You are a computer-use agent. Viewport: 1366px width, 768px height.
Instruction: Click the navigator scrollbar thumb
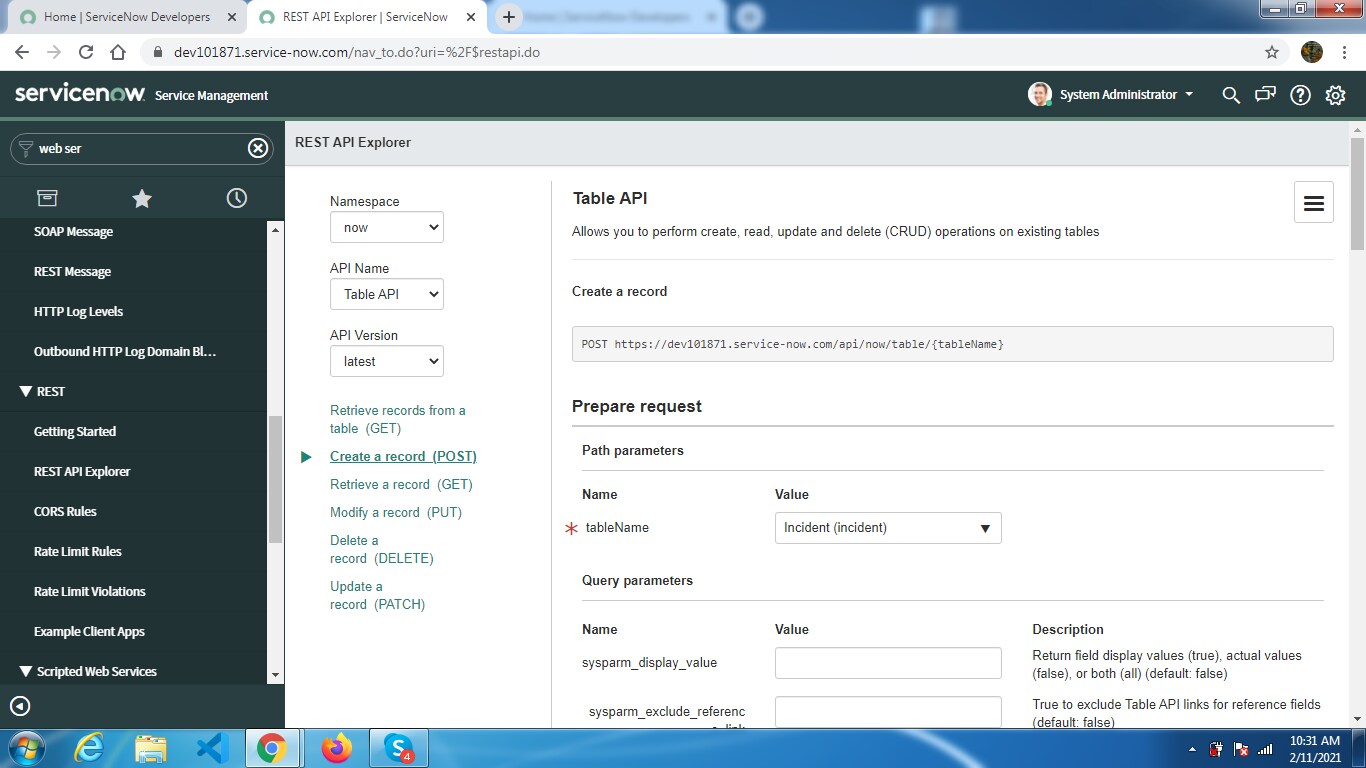274,480
